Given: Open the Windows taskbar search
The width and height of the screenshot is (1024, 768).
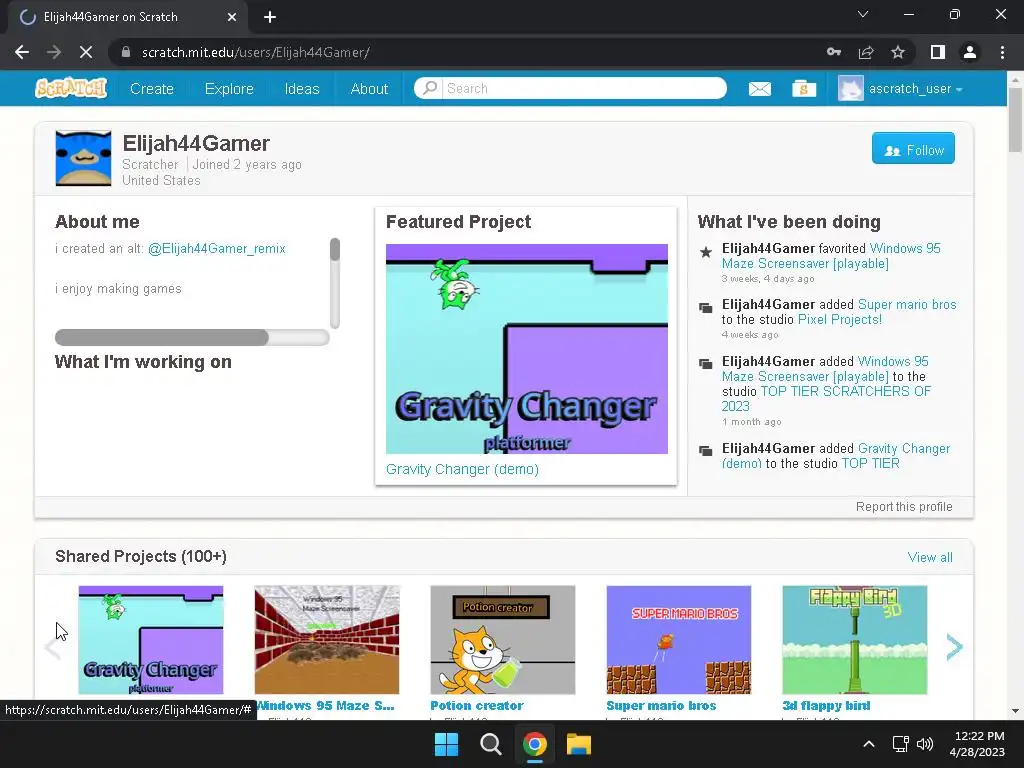Looking at the screenshot, I should click(490, 744).
